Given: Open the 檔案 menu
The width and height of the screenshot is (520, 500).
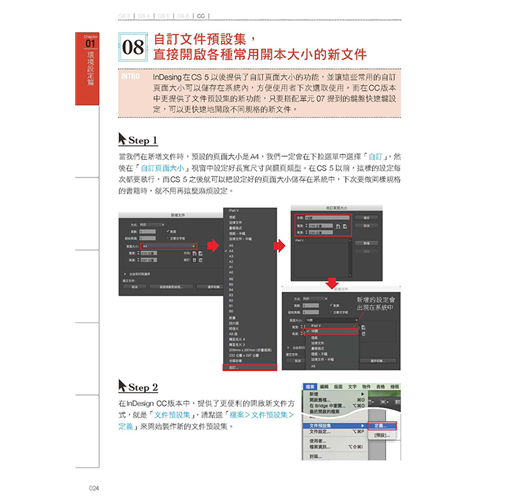Looking at the screenshot, I should [310, 386].
